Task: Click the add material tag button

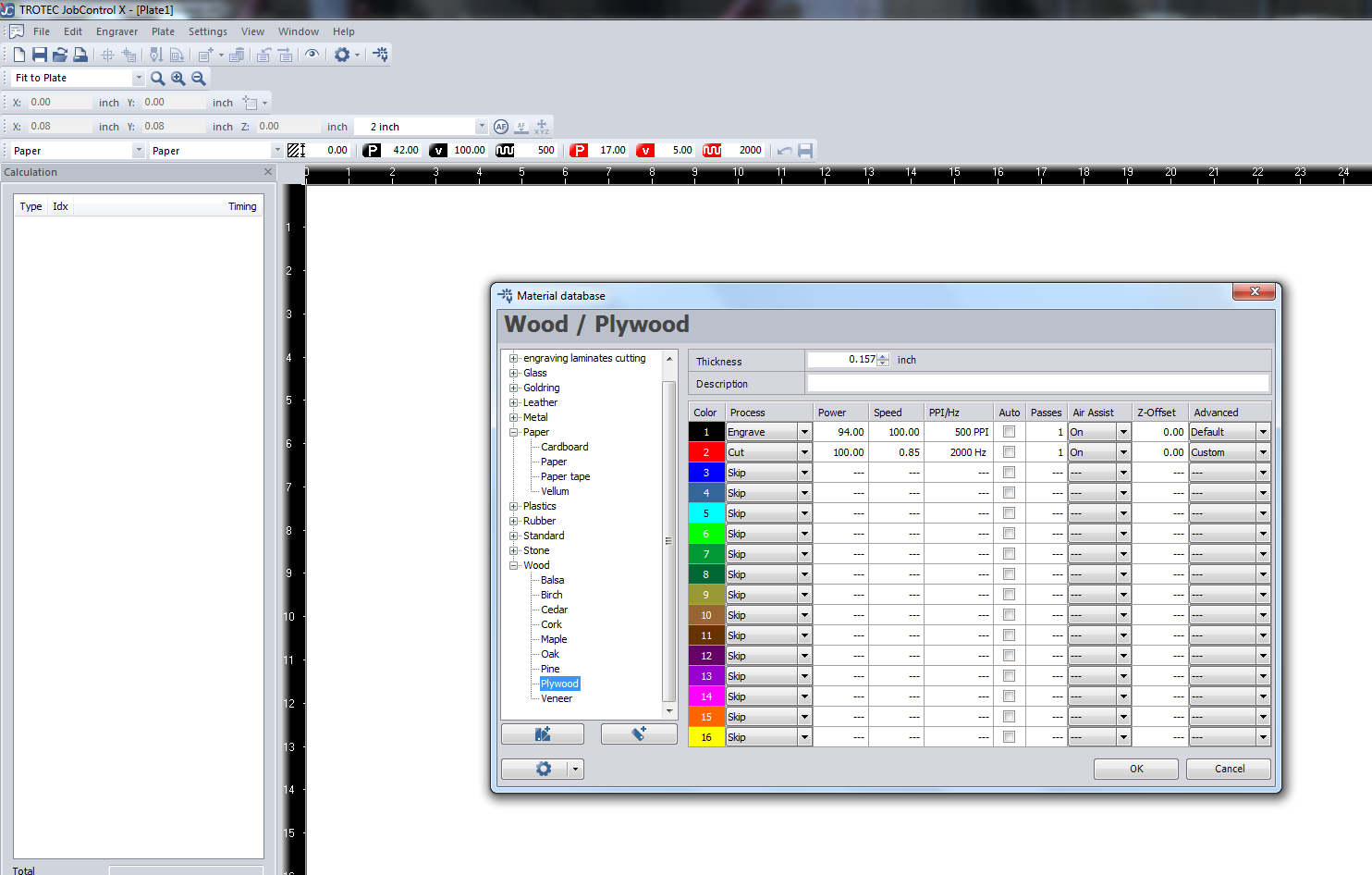Action: (x=639, y=733)
